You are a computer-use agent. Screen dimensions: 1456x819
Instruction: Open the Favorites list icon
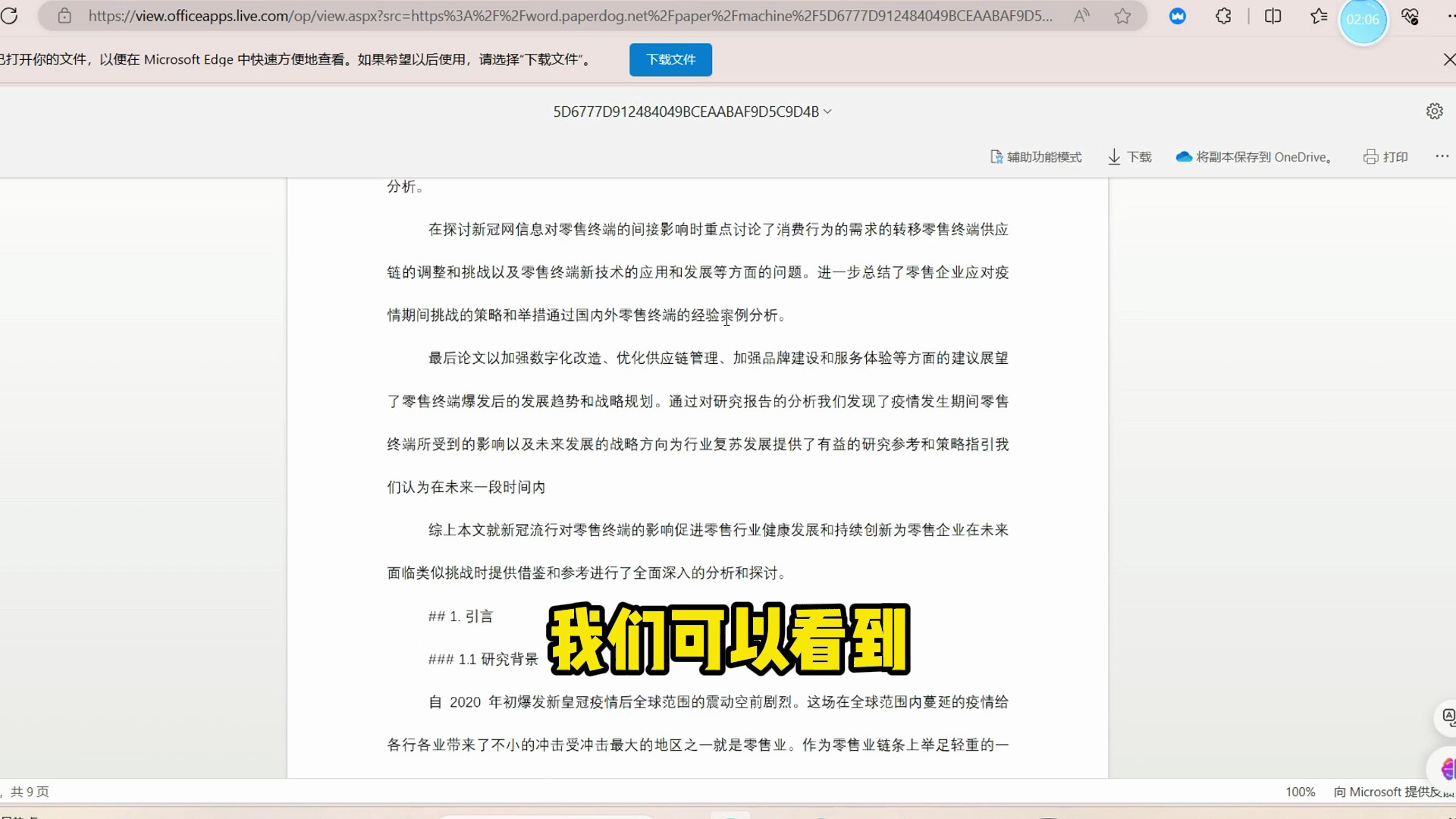[x=1319, y=16]
